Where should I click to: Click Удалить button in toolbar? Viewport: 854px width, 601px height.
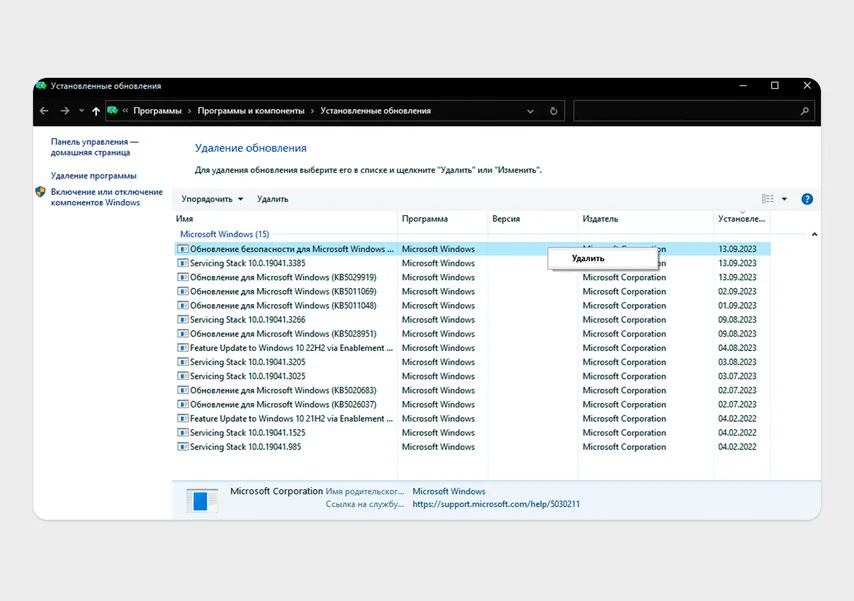[x=272, y=199]
